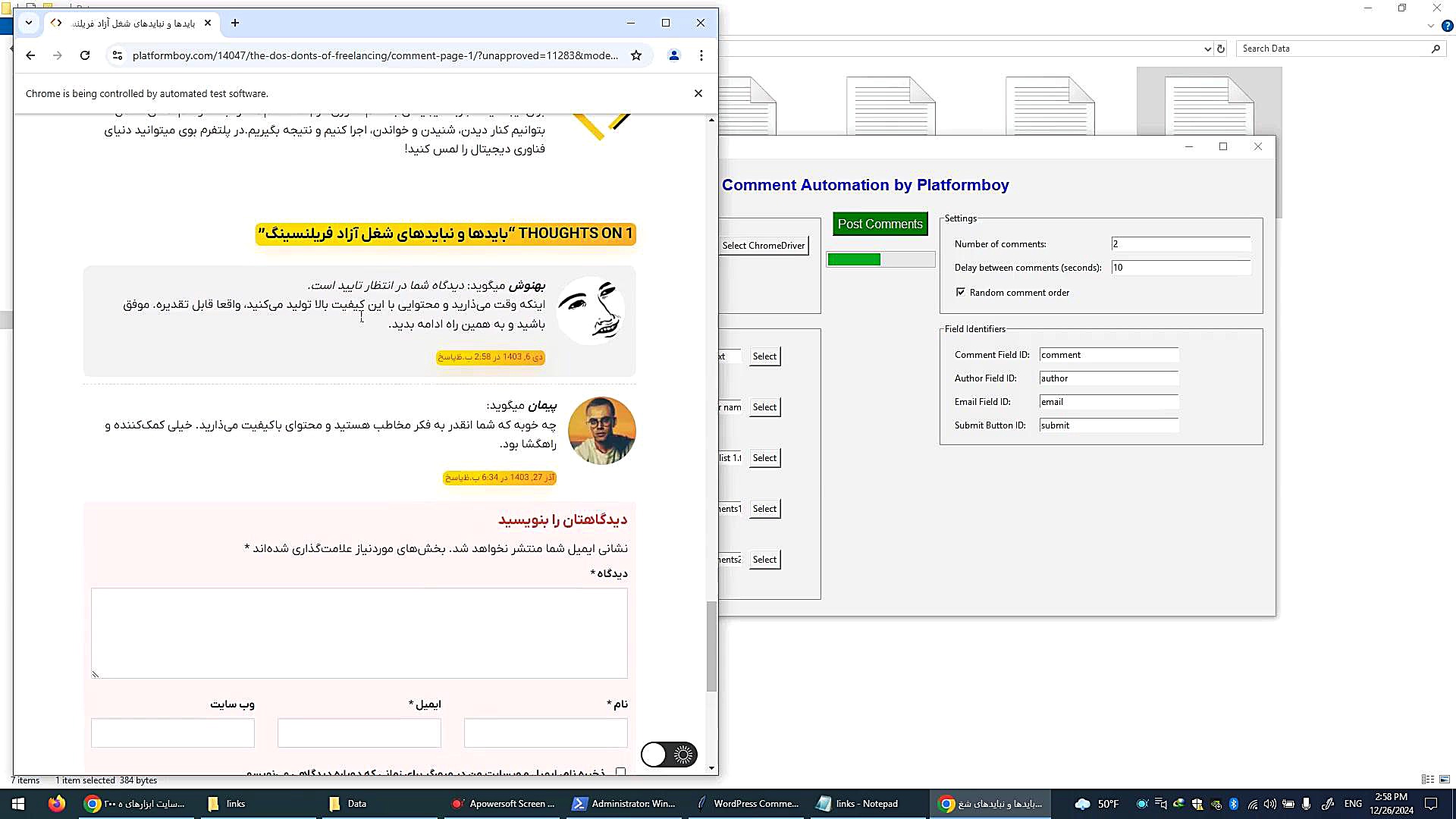The width and height of the screenshot is (1456, 819).
Task: Click the Number of comments field
Action: 1181,244
